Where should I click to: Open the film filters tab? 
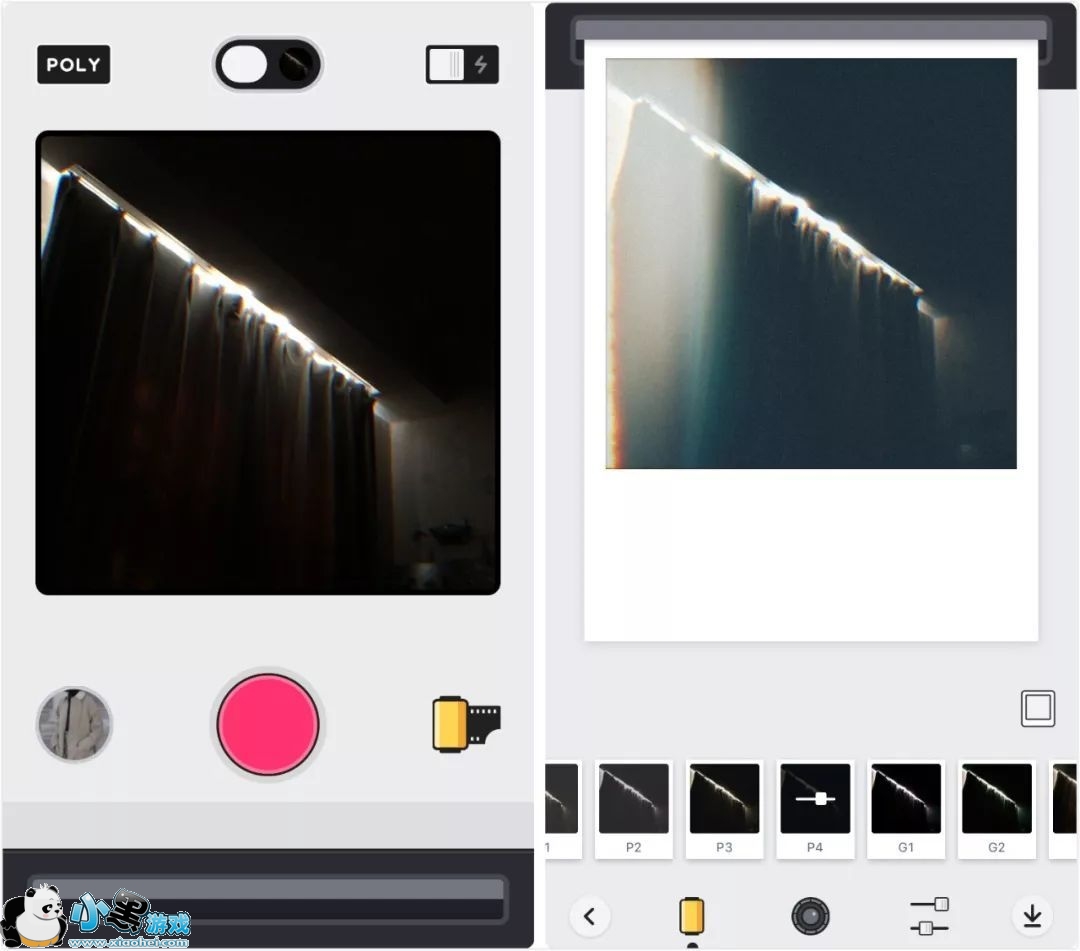click(x=692, y=917)
